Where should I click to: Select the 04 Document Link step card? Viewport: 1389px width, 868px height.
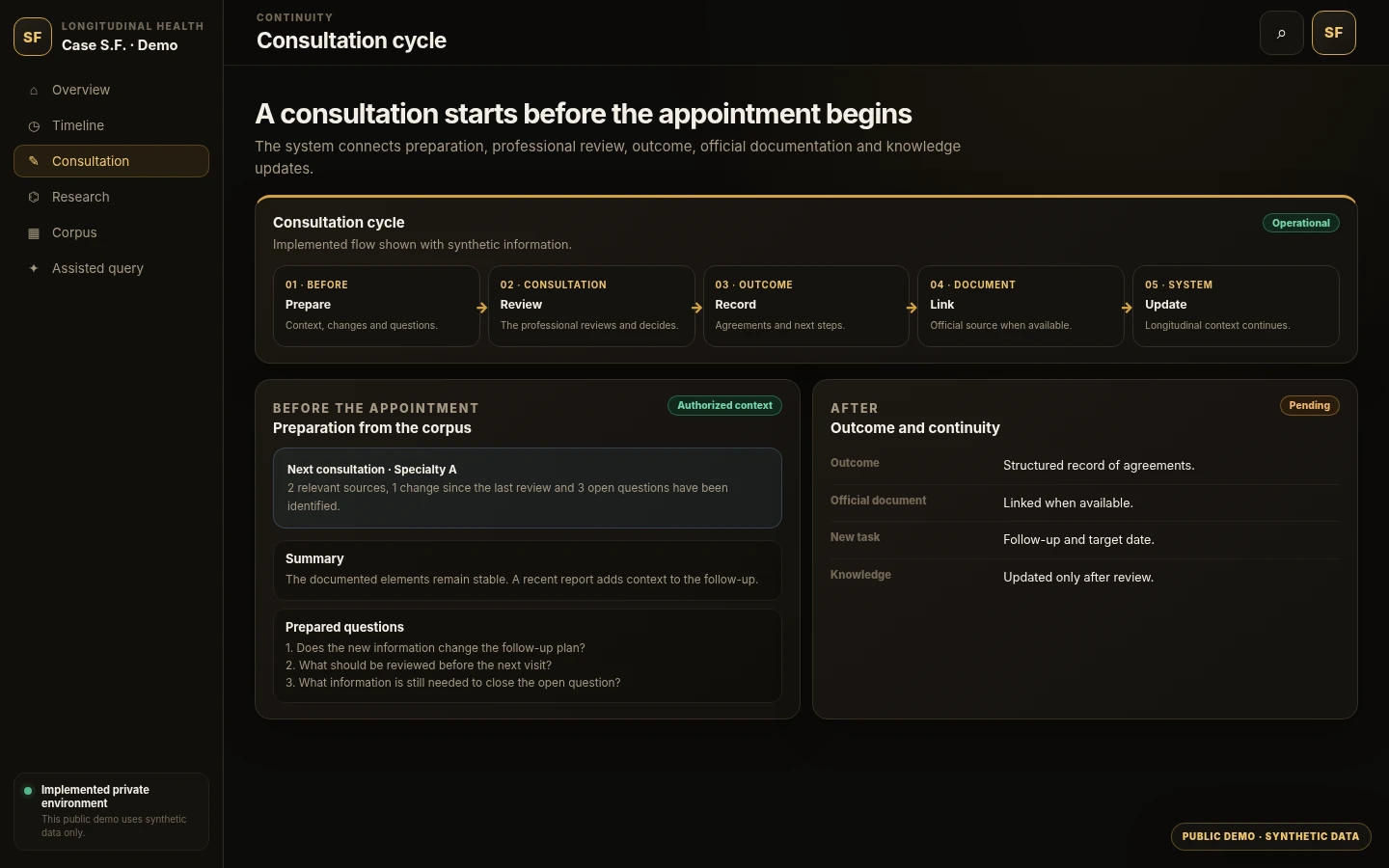1021,306
